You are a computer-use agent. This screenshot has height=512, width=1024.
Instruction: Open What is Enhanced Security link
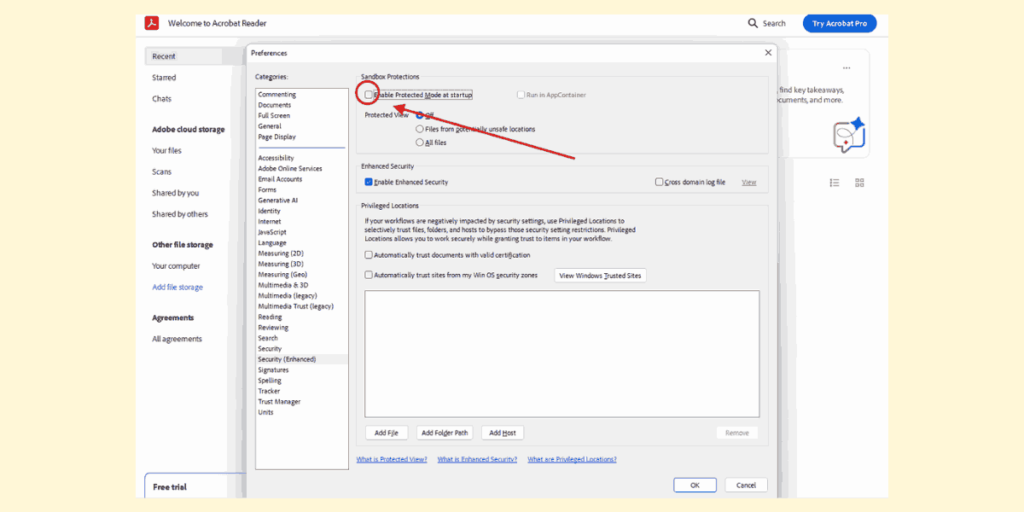click(477, 459)
